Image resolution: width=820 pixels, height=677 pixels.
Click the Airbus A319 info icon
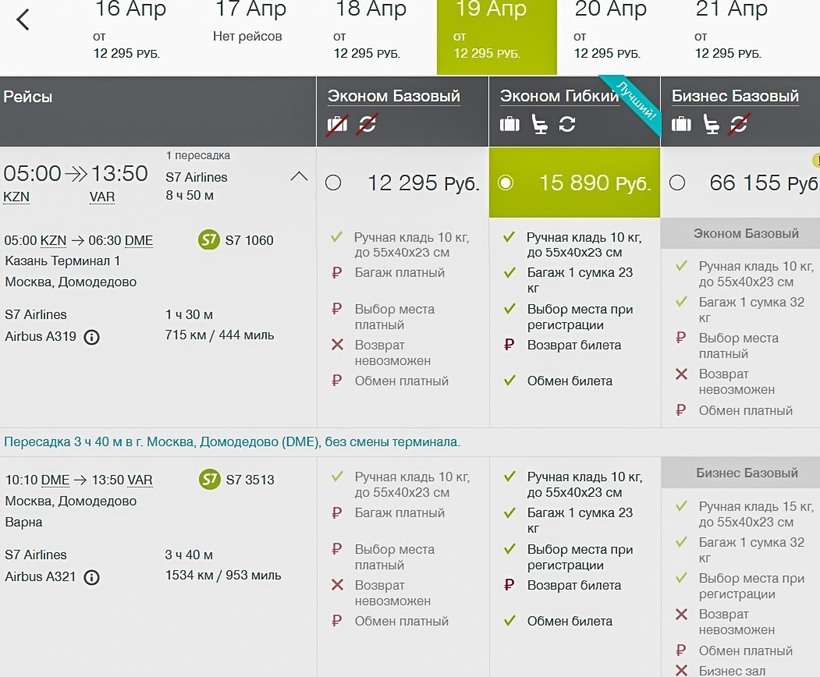point(92,338)
